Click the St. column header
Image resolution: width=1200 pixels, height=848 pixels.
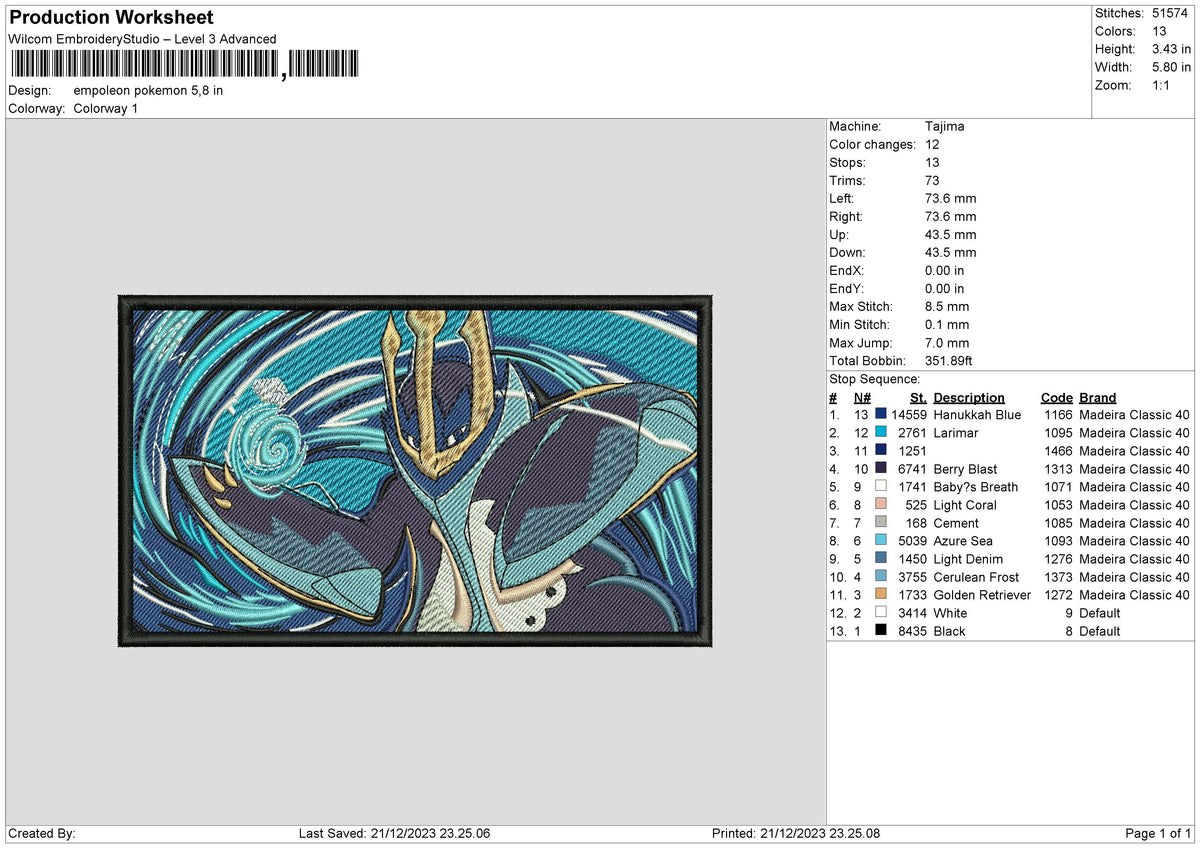click(x=918, y=397)
